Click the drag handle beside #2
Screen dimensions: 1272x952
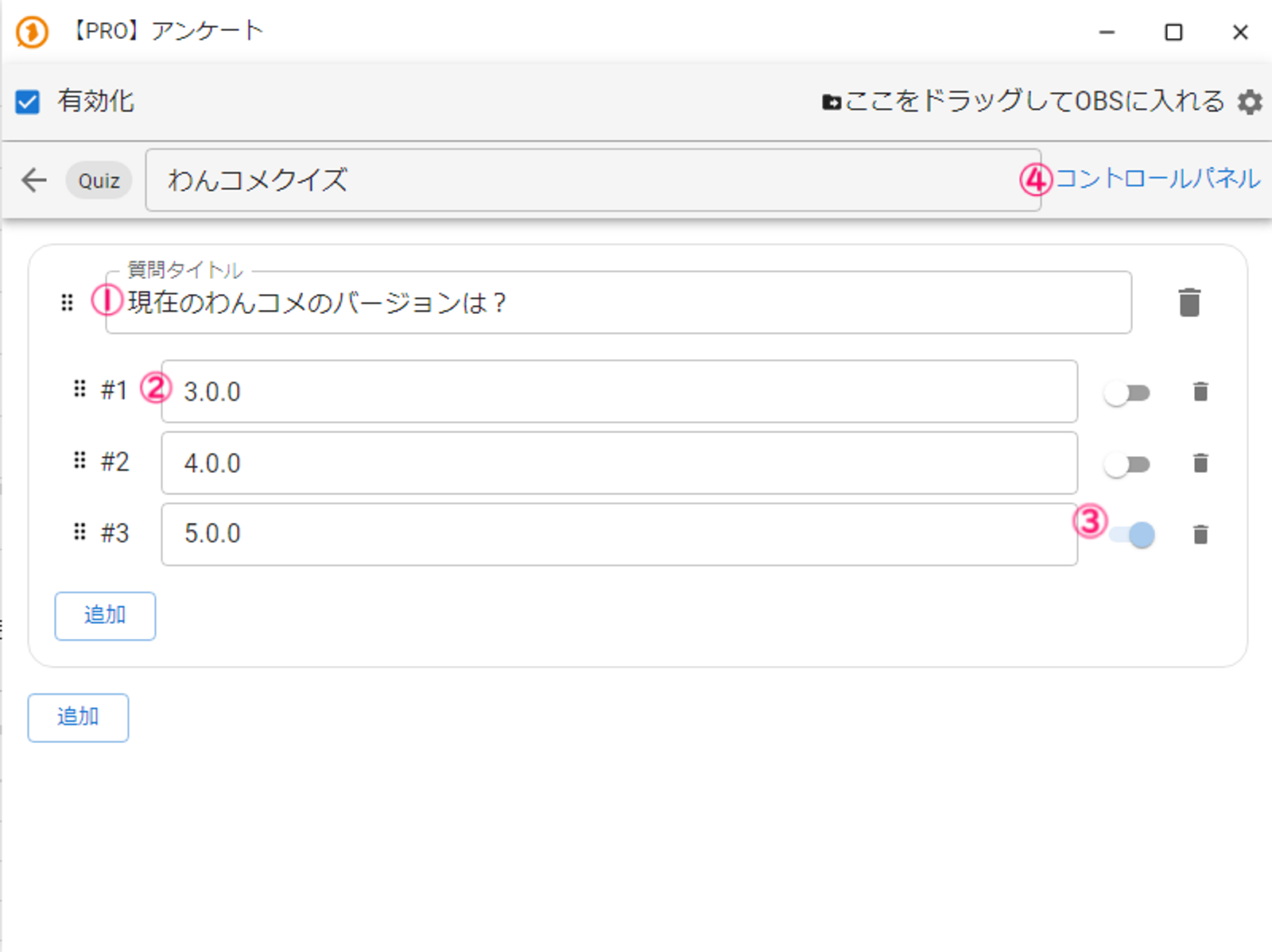[x=79, y=461]
